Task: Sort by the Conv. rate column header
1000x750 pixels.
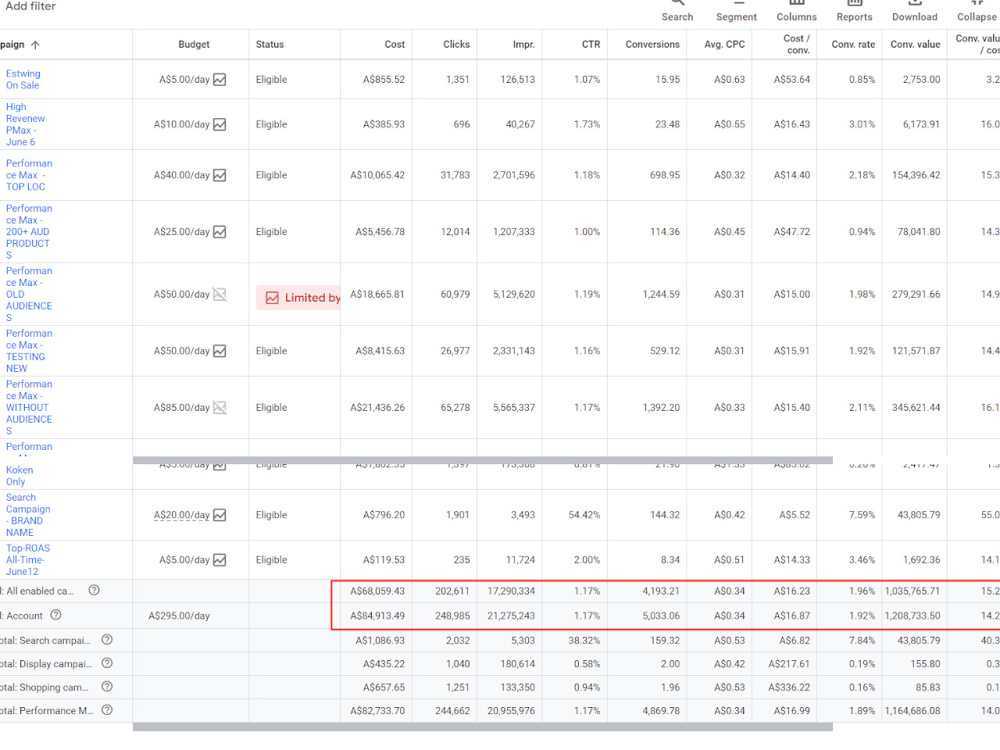Action: 853,45
